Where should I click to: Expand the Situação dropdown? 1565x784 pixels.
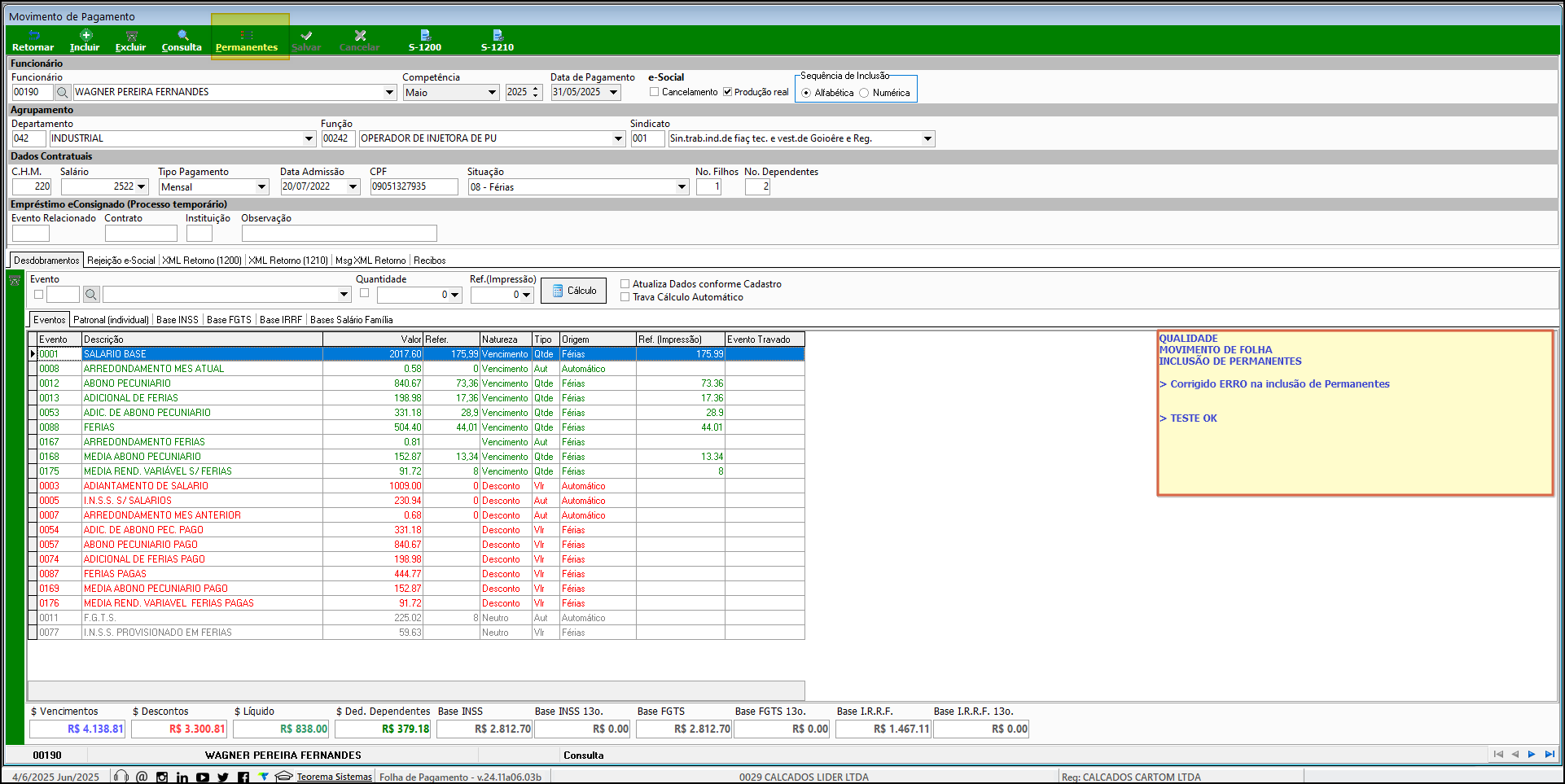tap(682, 186)
